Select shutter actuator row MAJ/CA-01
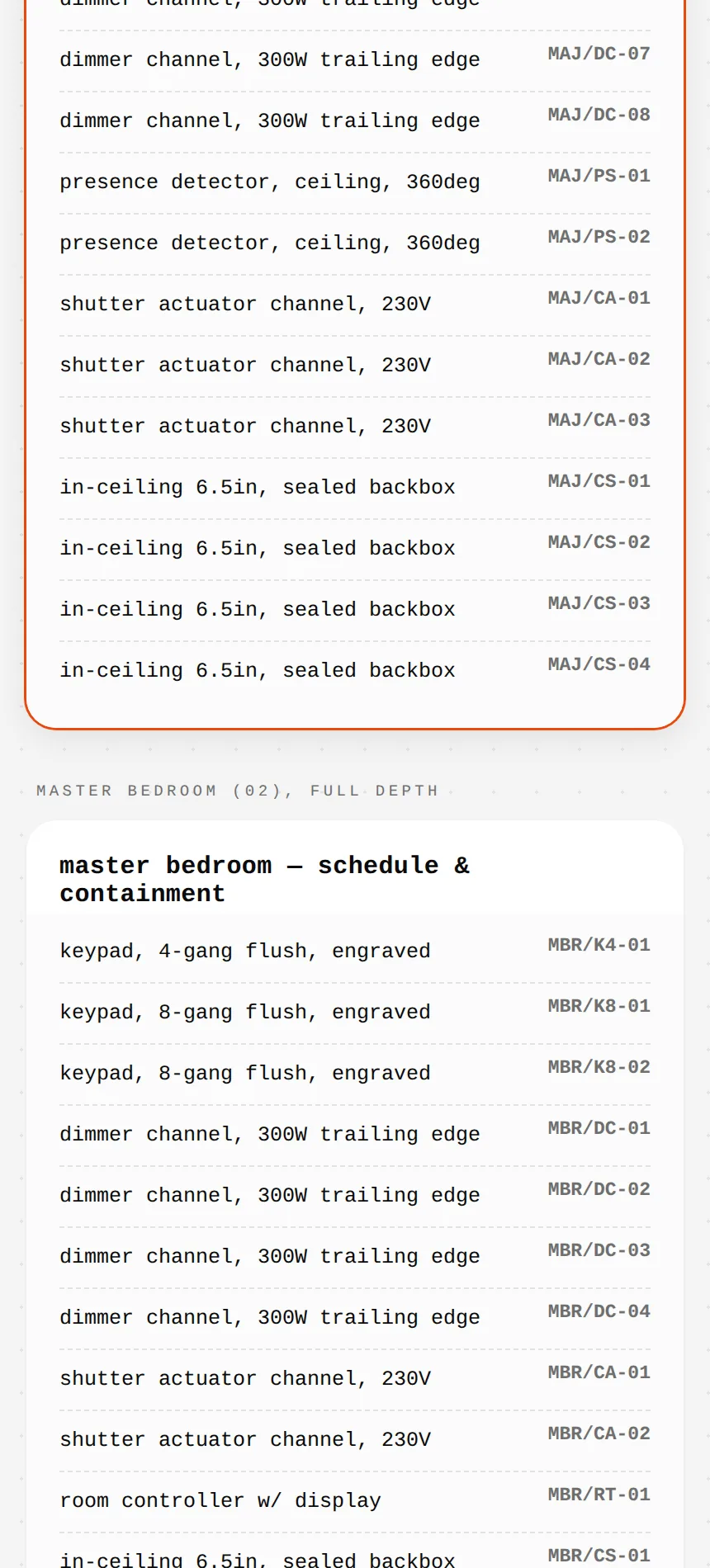The height and width of the screenshot is (1568, 710). (x=355, y=305)
